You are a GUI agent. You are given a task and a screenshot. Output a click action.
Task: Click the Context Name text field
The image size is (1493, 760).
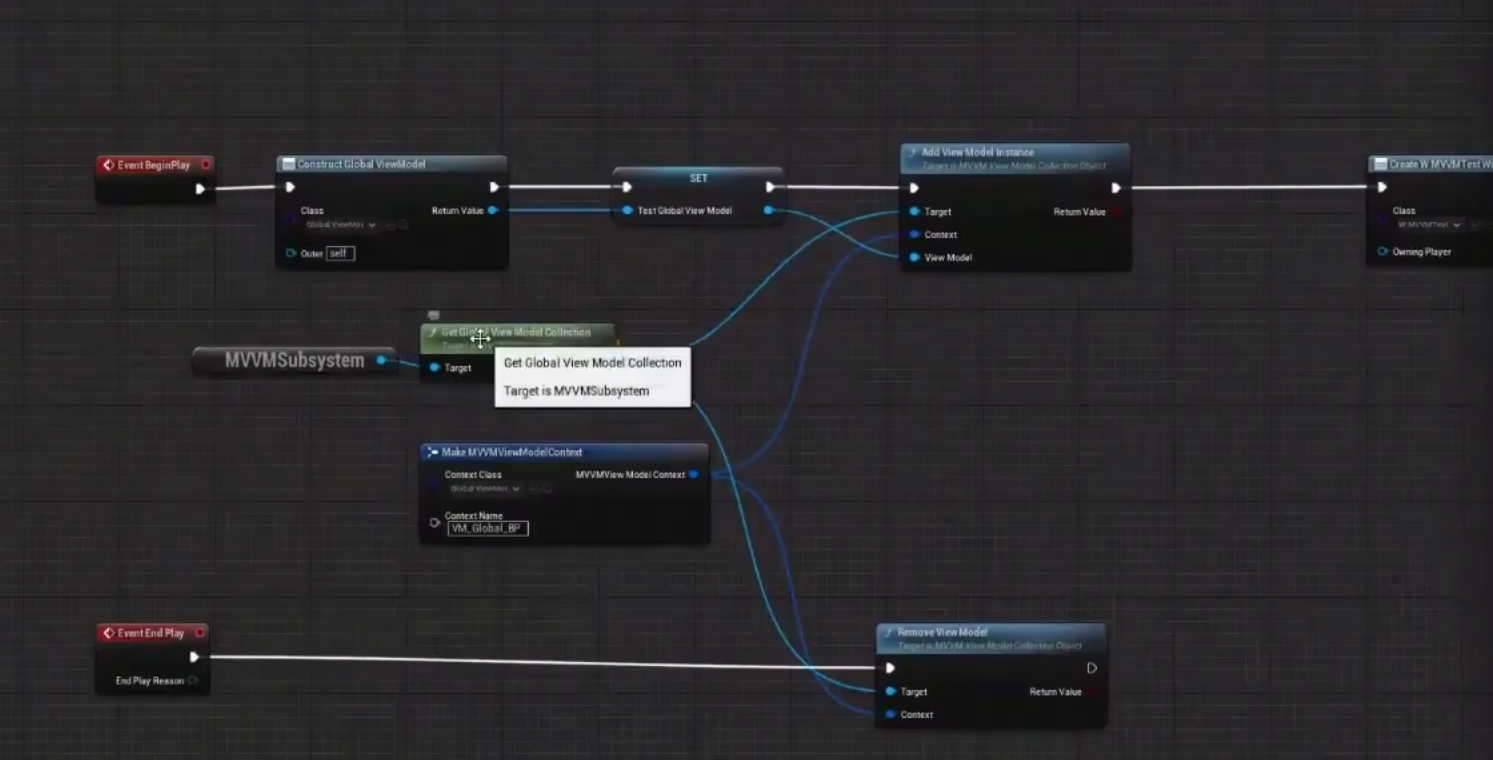click(x=487, y=528)
